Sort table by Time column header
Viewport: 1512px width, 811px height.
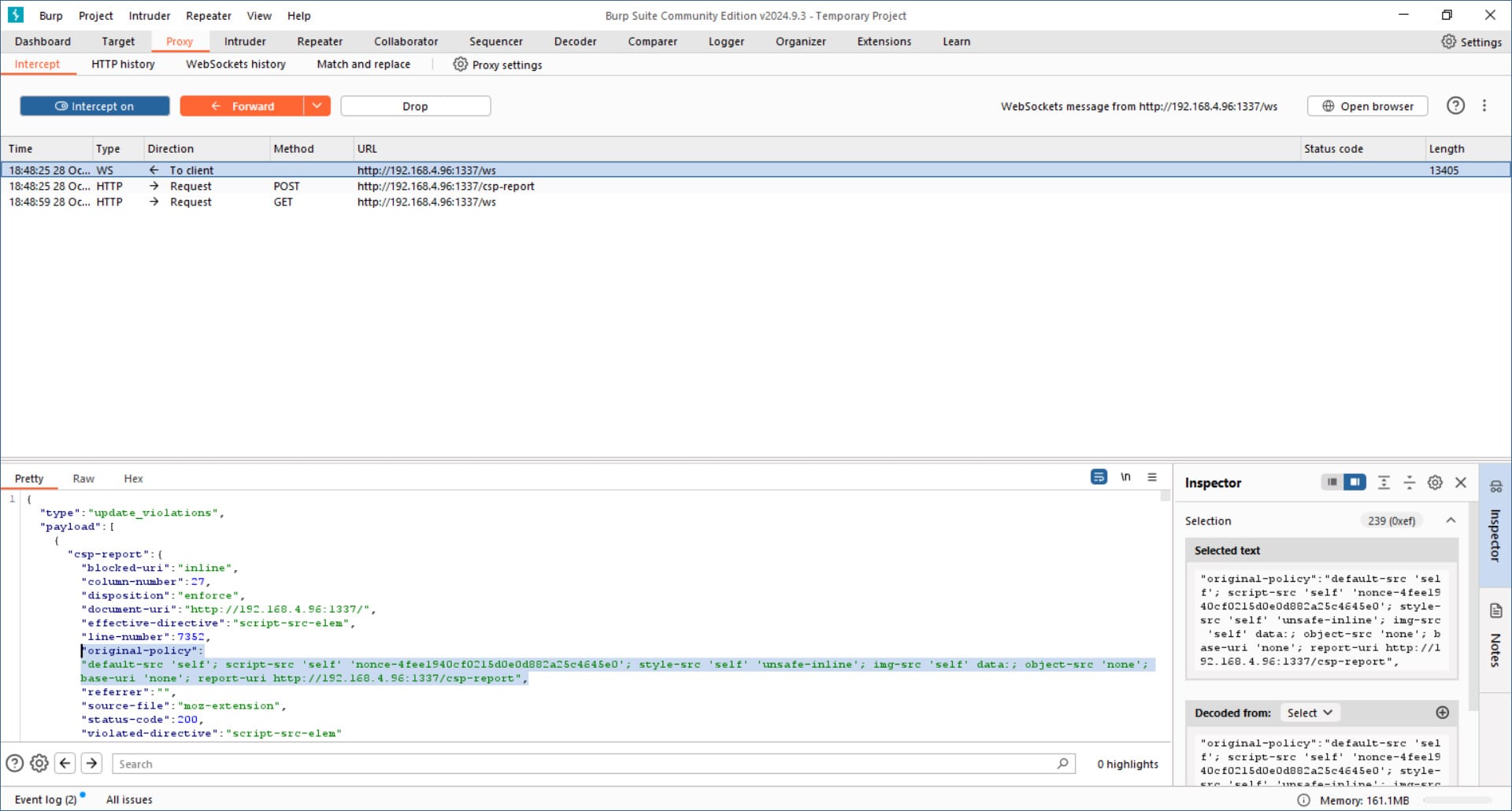point(47,148)
